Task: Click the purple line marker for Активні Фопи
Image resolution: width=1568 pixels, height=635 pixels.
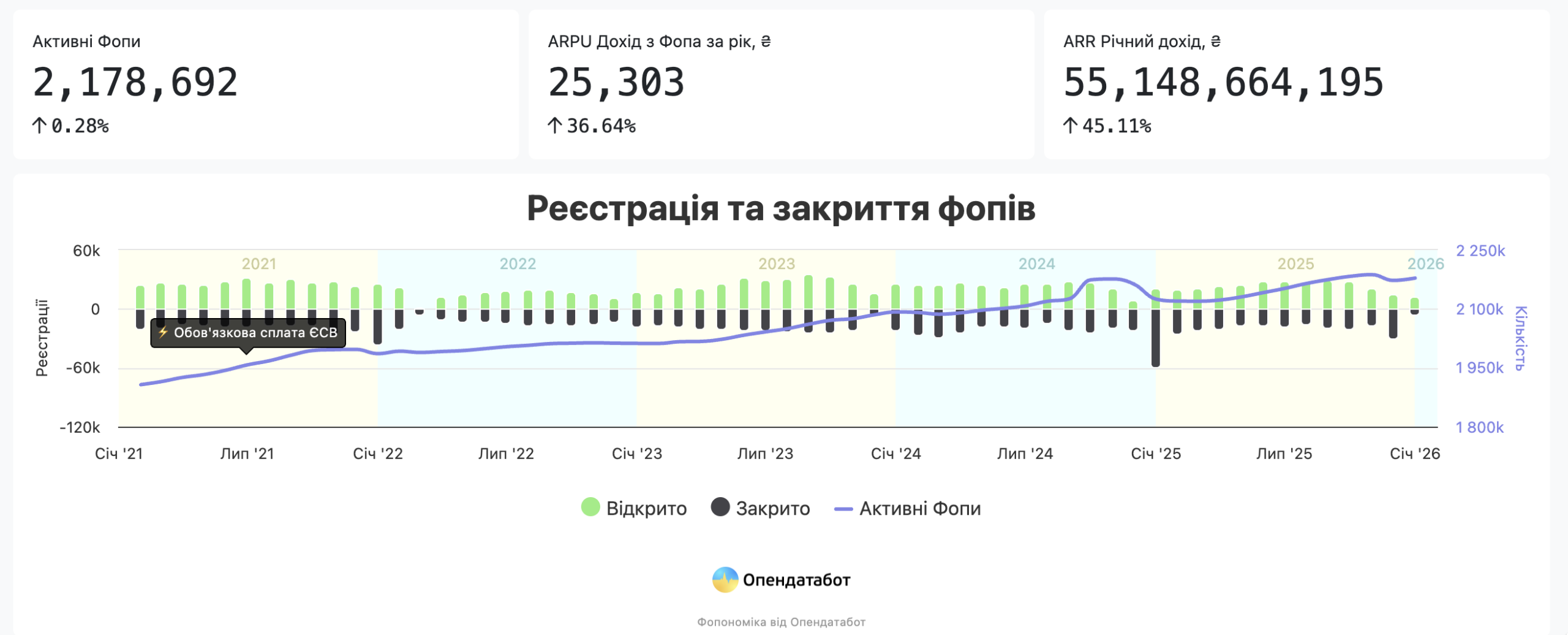Action: pyautogui.click(x=843, y=509)
